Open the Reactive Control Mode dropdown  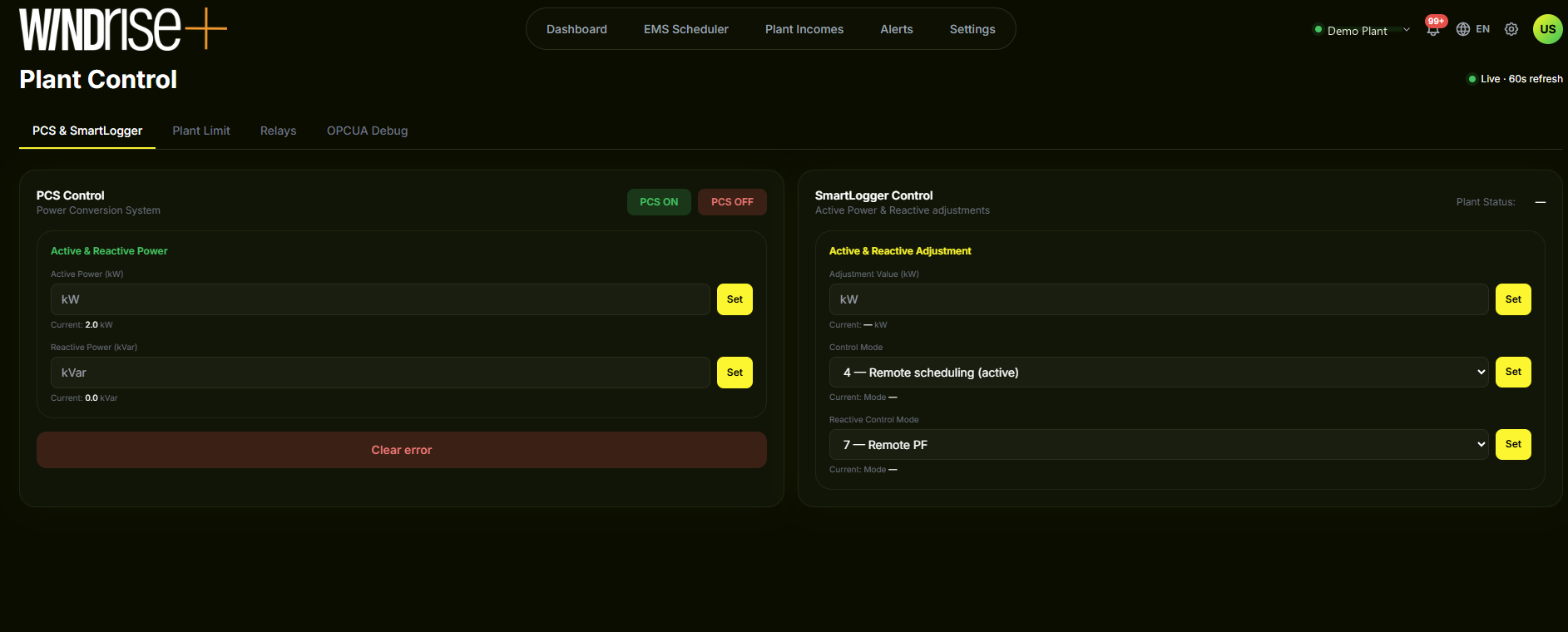[1159, 445]
